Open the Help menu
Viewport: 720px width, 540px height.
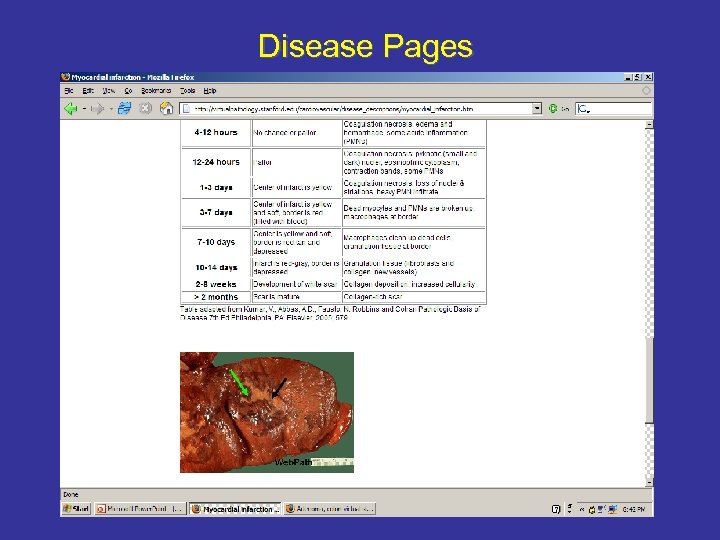(x=210, y=91)
